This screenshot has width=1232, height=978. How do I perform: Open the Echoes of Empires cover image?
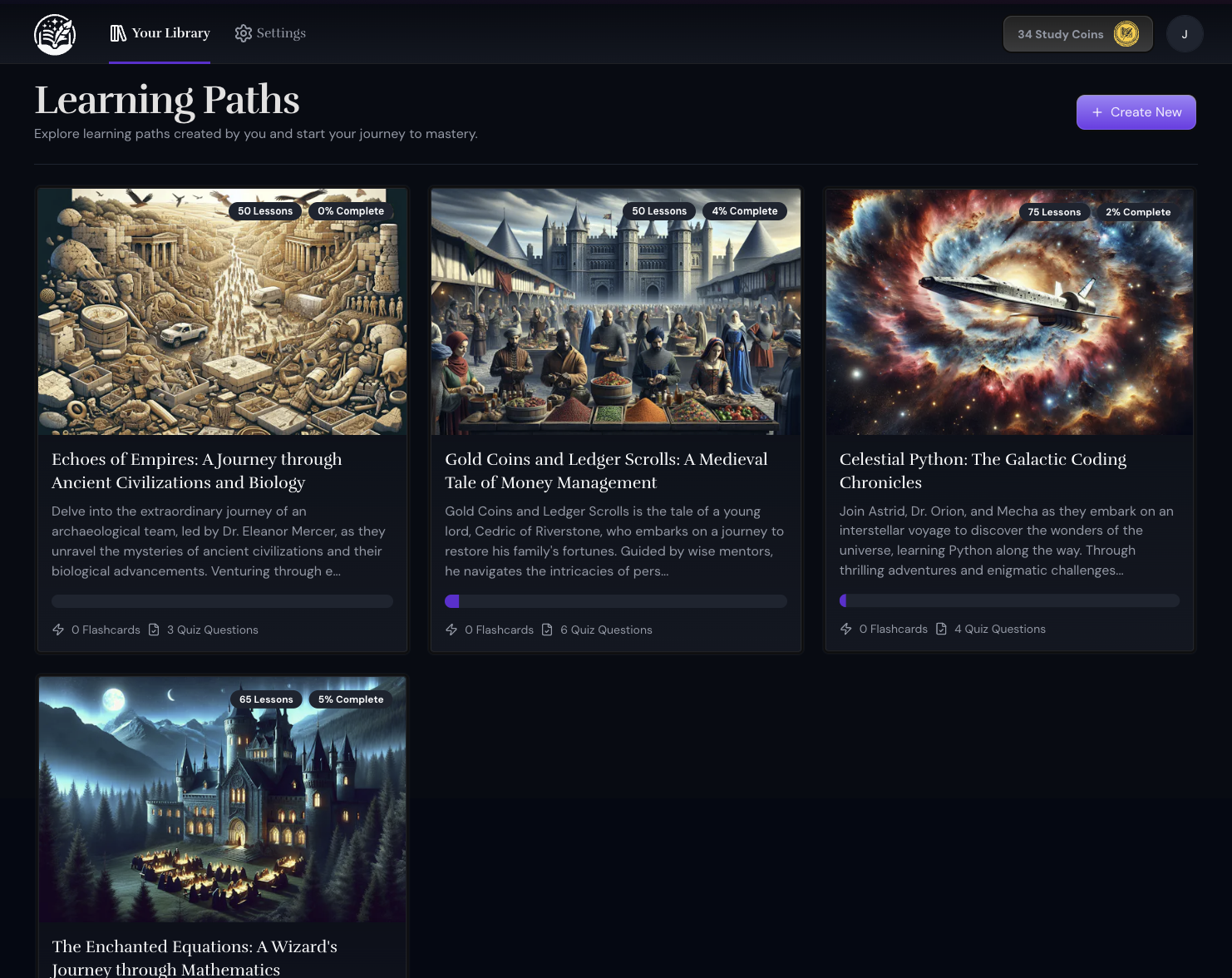[222, 312]
